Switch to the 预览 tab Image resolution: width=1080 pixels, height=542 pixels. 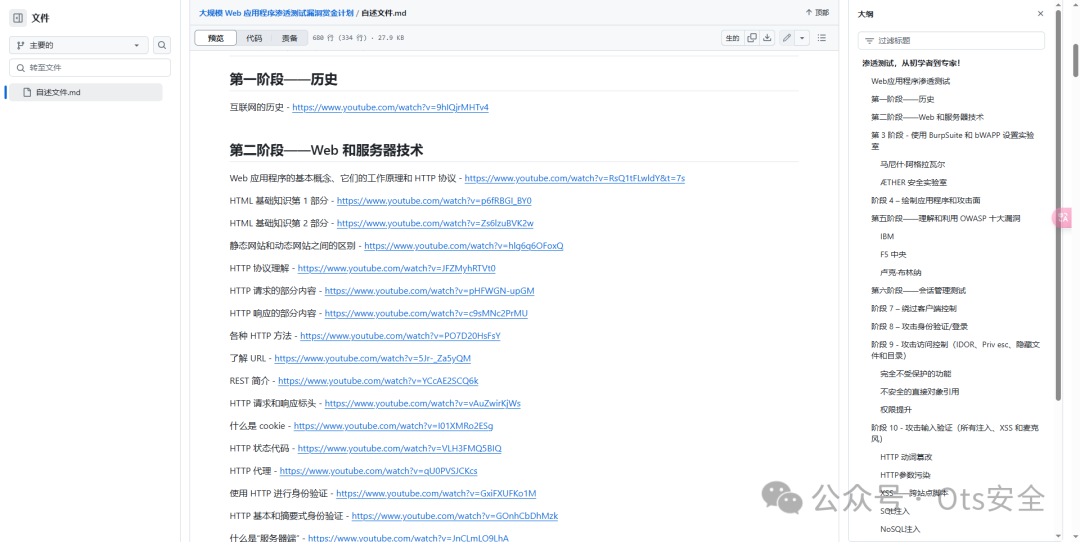216,38
